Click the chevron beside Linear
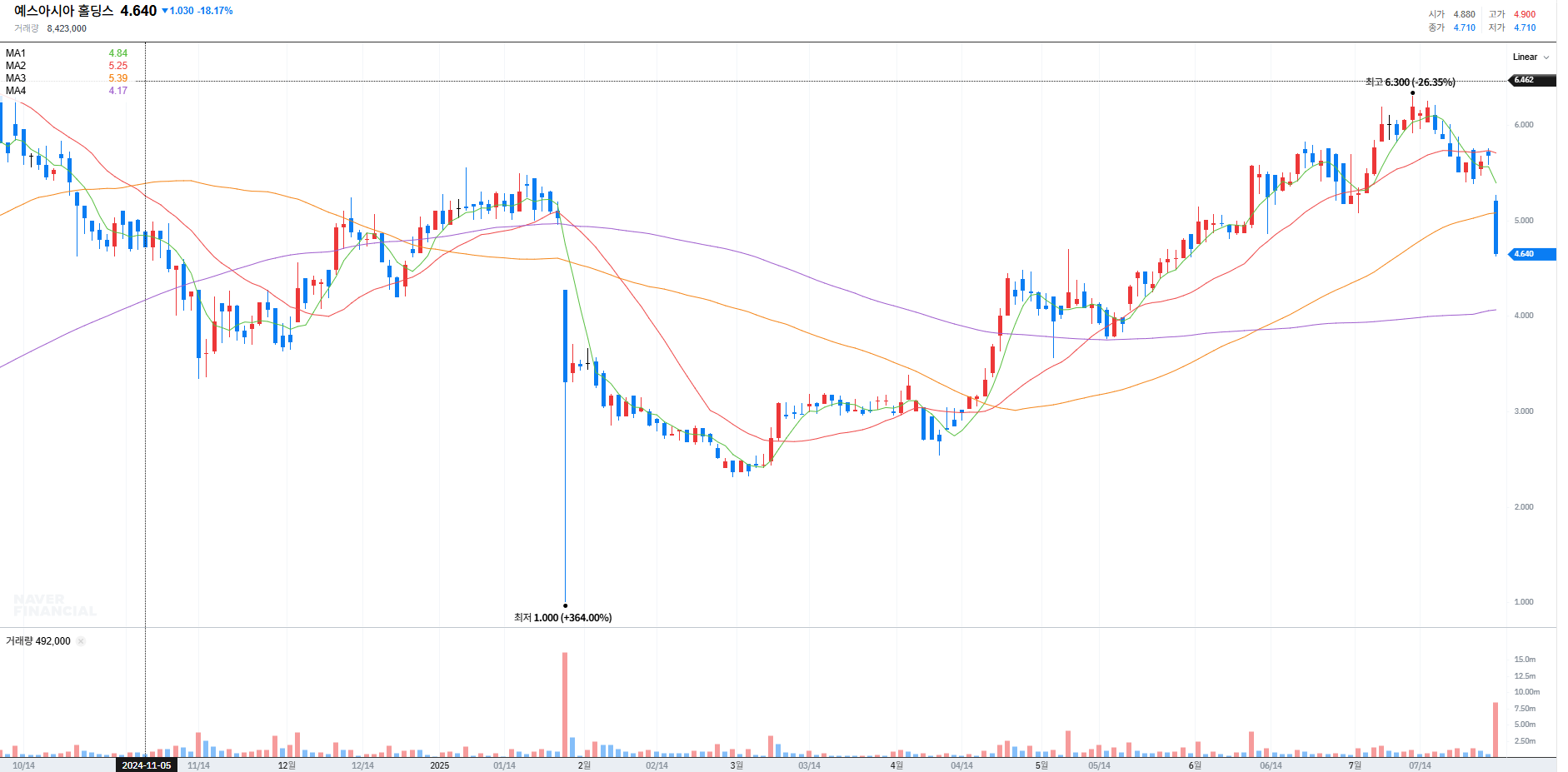 click(x=1546, y=57)
